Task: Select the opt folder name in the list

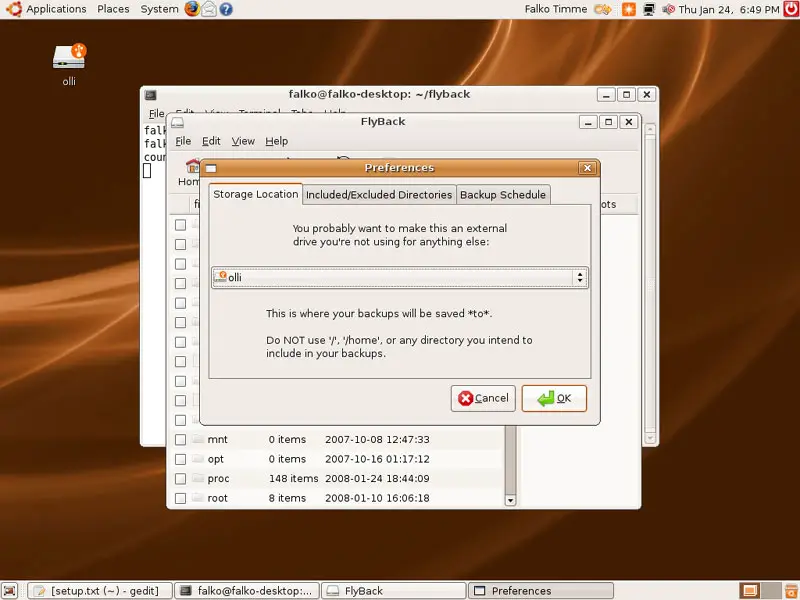Action: tap(215, 459)
